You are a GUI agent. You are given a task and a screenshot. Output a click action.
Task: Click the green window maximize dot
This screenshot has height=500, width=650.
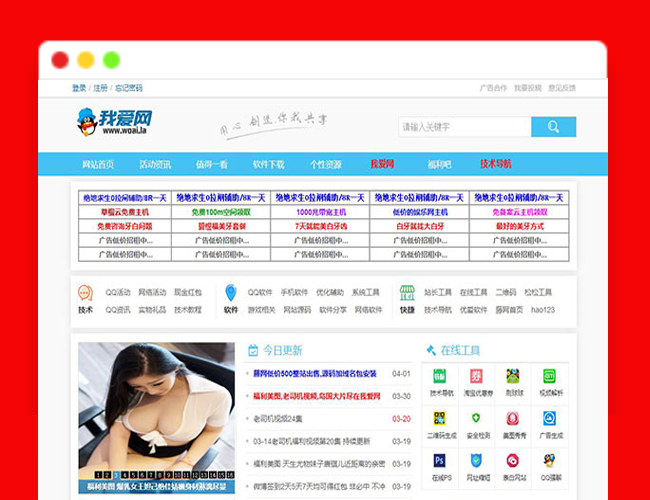point(112,60)
